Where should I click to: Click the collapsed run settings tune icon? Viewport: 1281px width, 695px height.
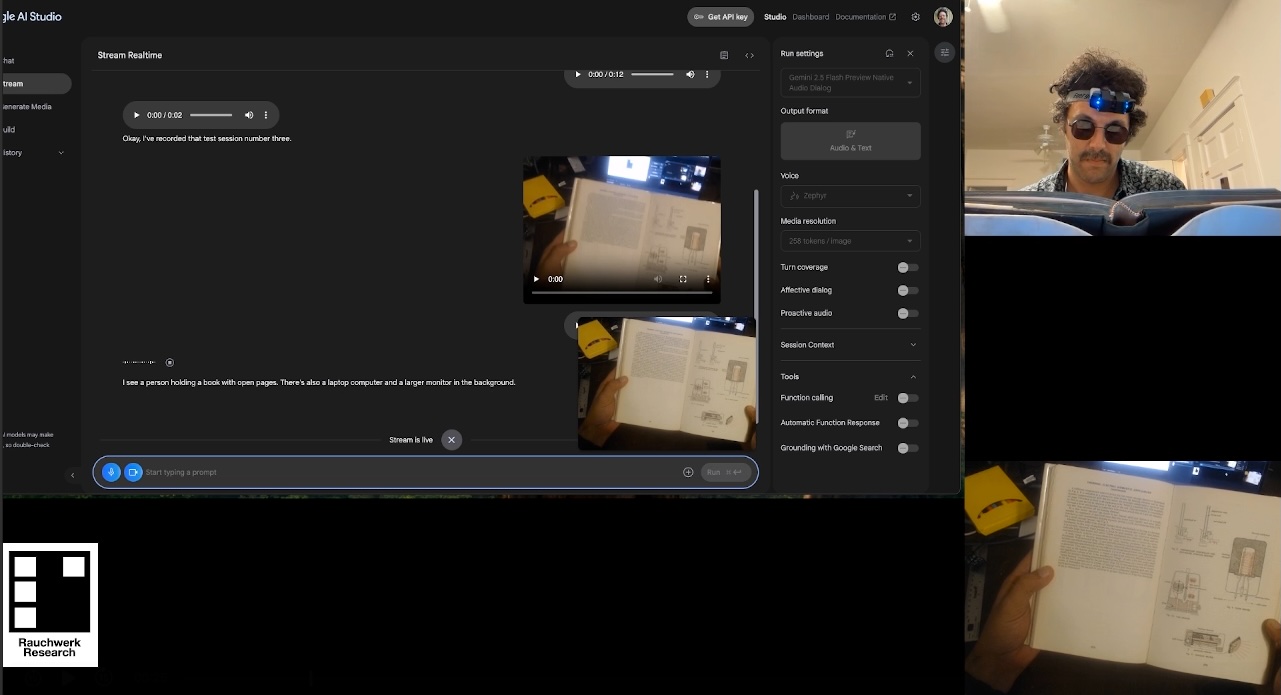(x=944, y=52)
